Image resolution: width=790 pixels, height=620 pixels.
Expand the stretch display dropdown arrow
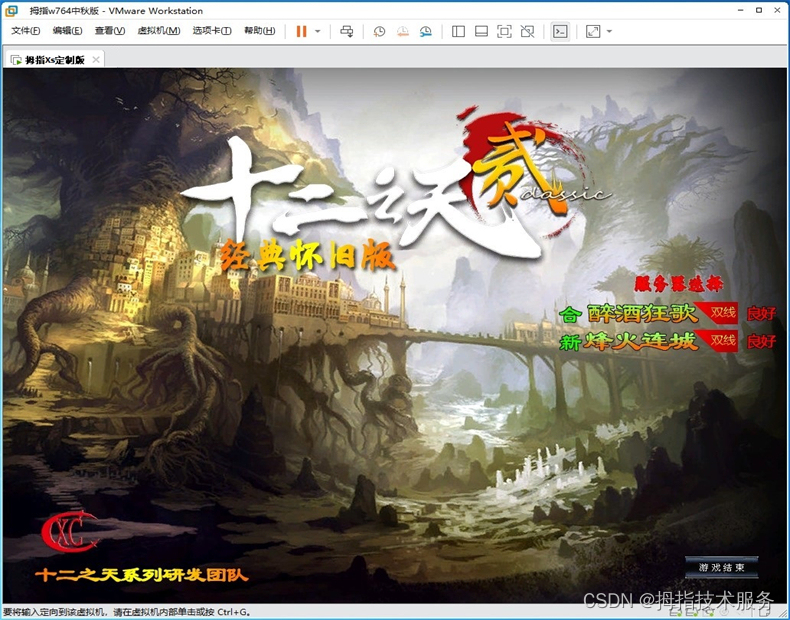(x=609, y=31)
